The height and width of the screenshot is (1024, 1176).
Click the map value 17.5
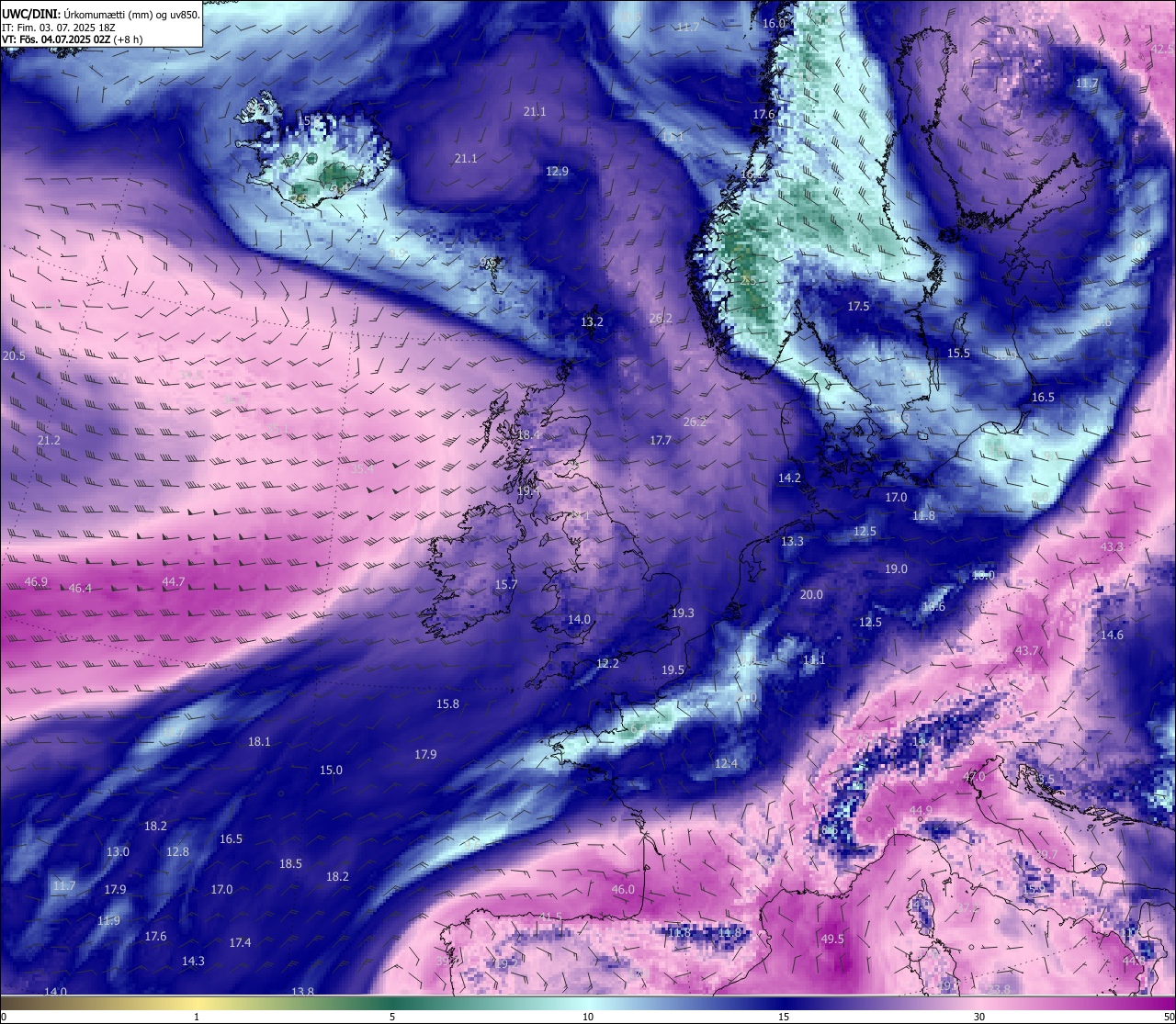[858, 307]
